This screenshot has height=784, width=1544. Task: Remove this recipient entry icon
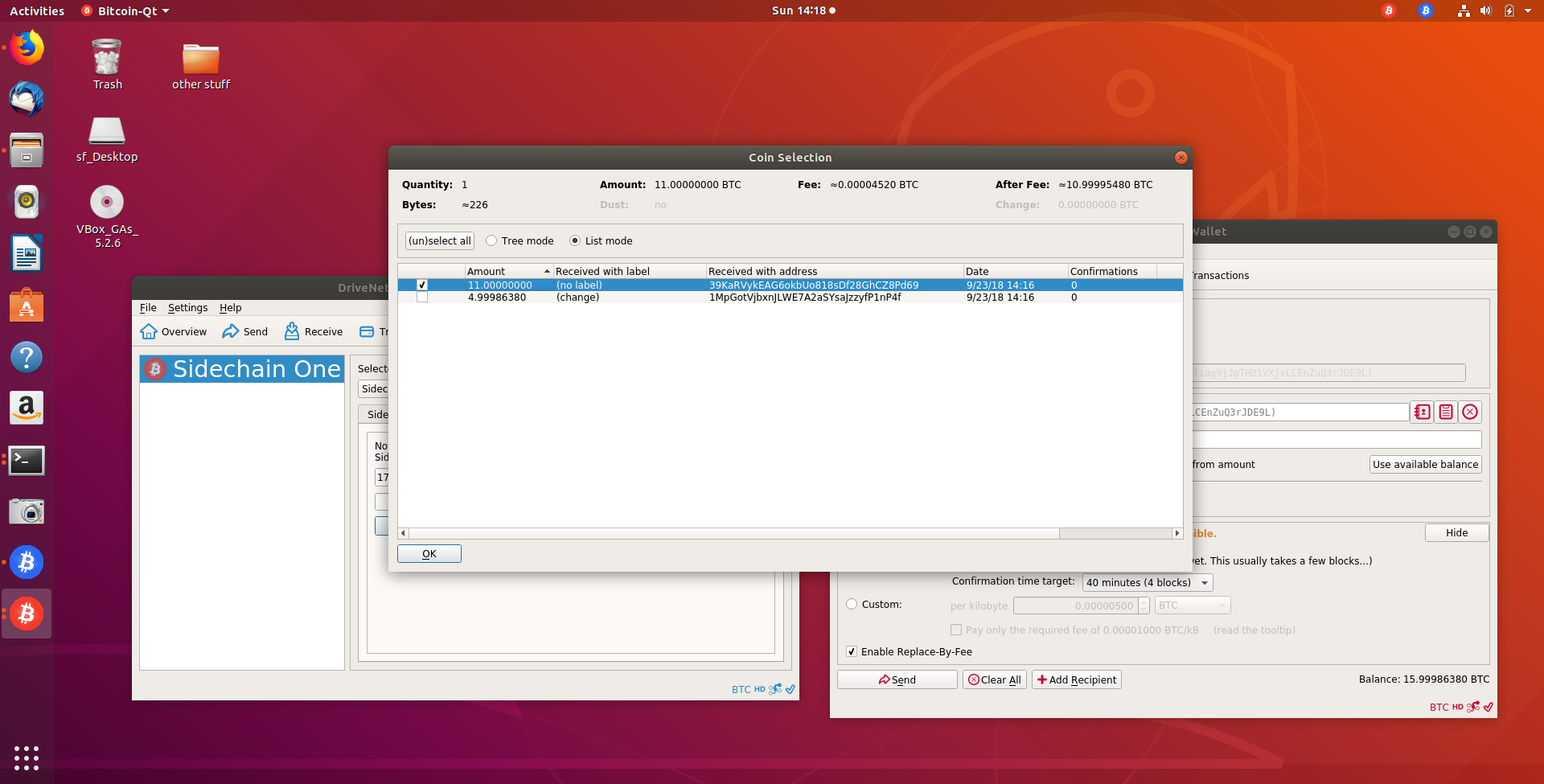(1470, 412)
